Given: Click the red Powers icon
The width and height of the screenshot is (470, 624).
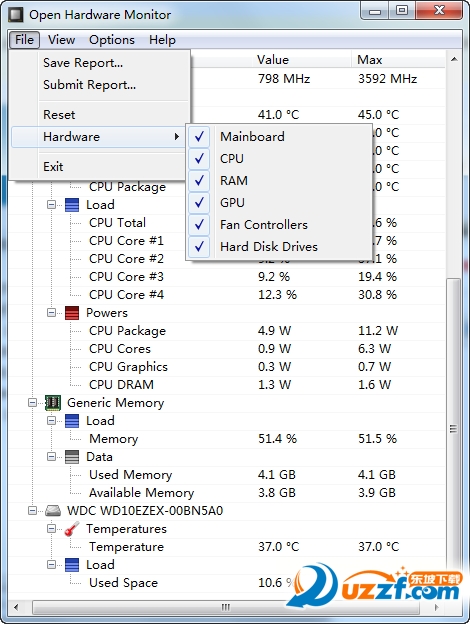Looking at the screenshot, I should (x=72, y=313).
